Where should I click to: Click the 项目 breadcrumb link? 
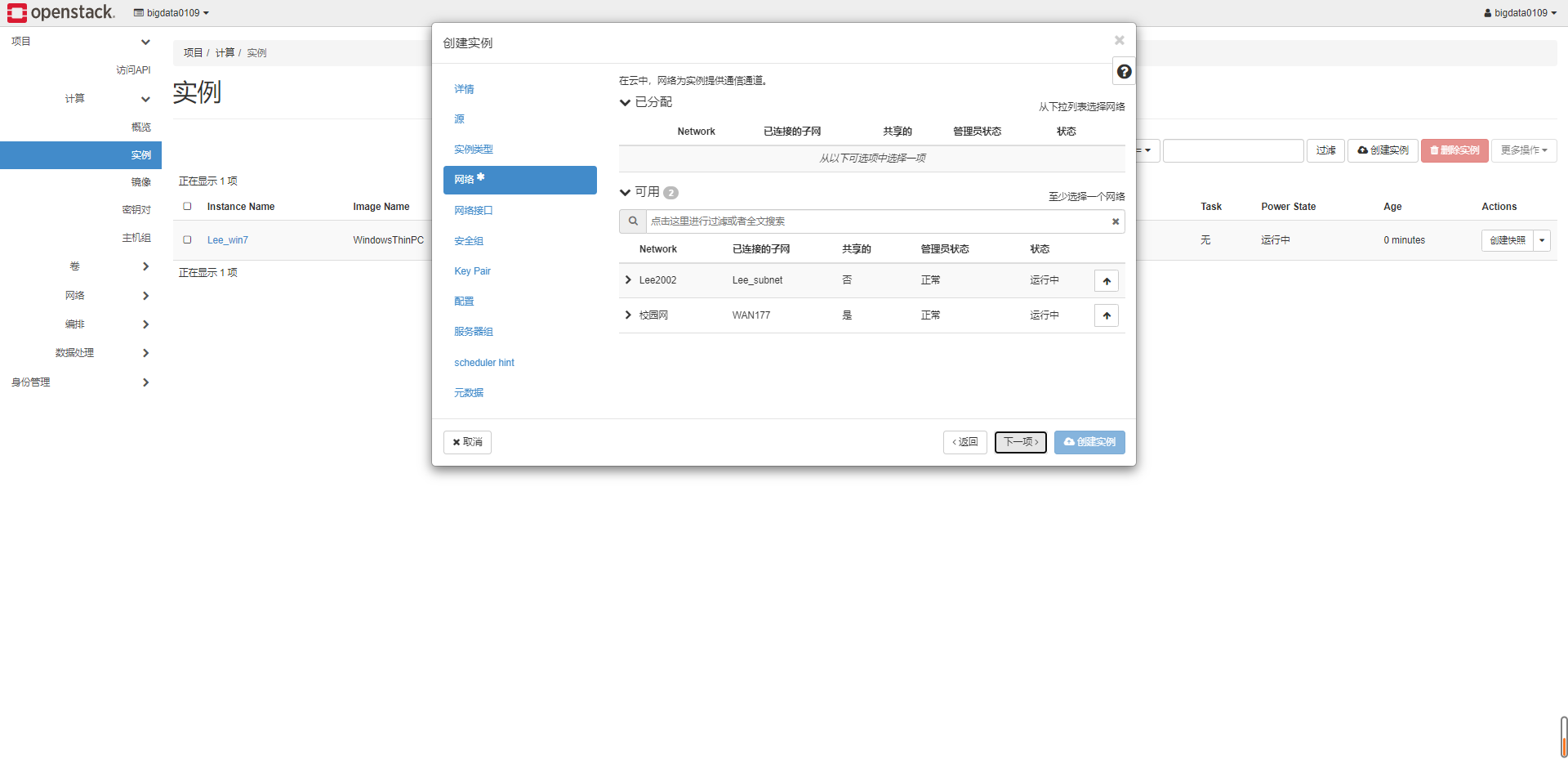pyautogui.click(x=193, y=52)
